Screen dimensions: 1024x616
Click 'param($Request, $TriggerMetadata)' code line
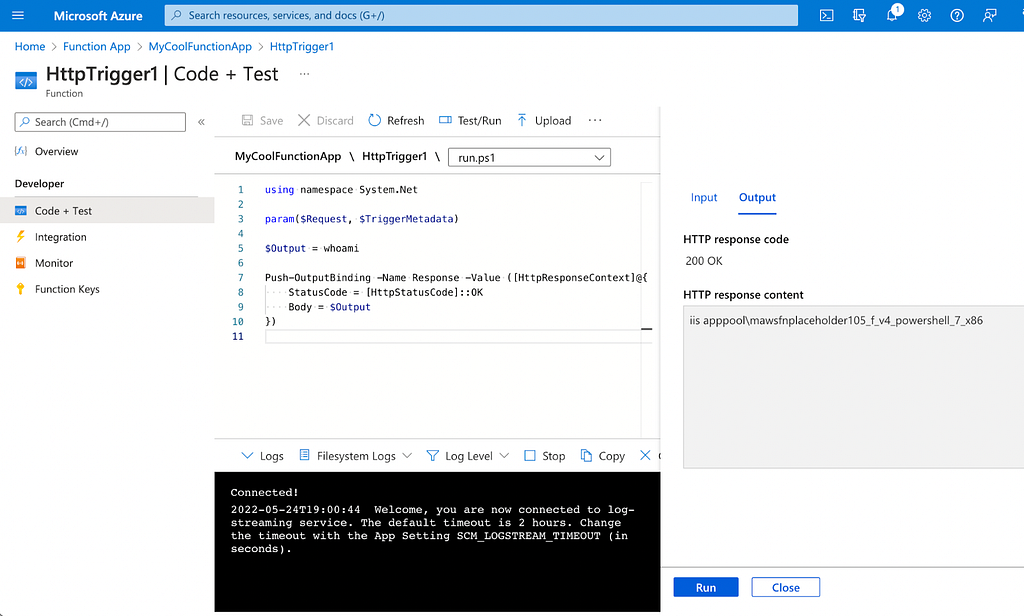tap(362, 219)
